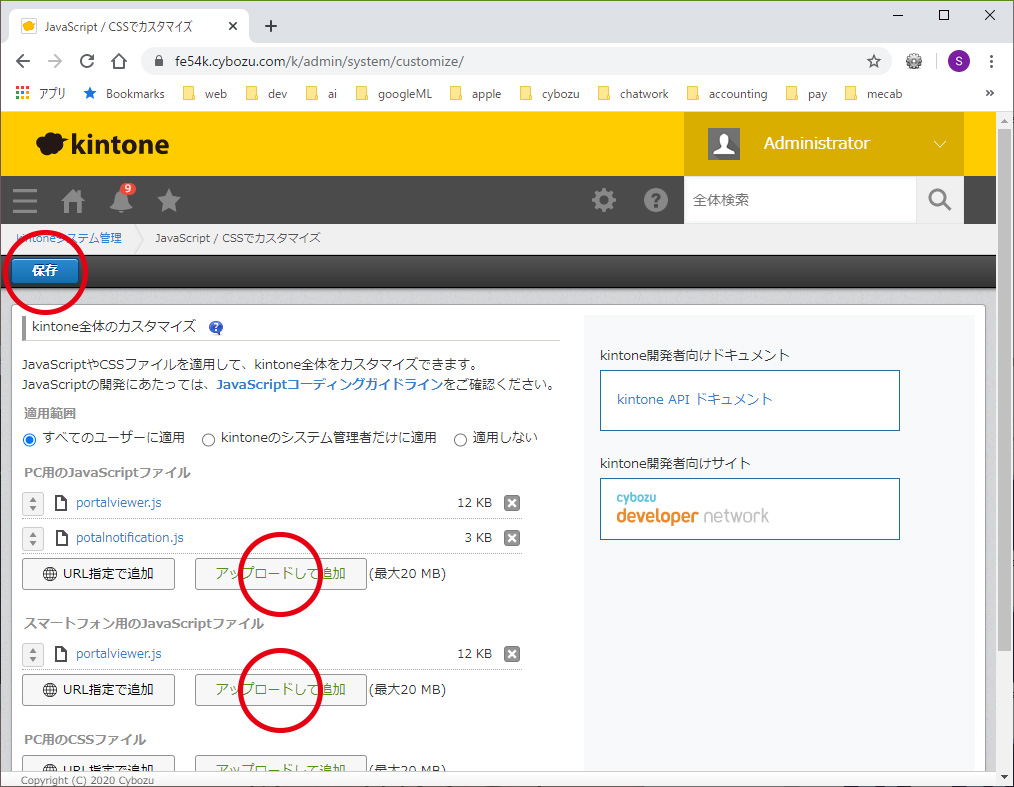This screenshot has width=1014, height=787.
Task: Open JavaScriptコーディングガイドライン link
Action: tap(329, 385)
